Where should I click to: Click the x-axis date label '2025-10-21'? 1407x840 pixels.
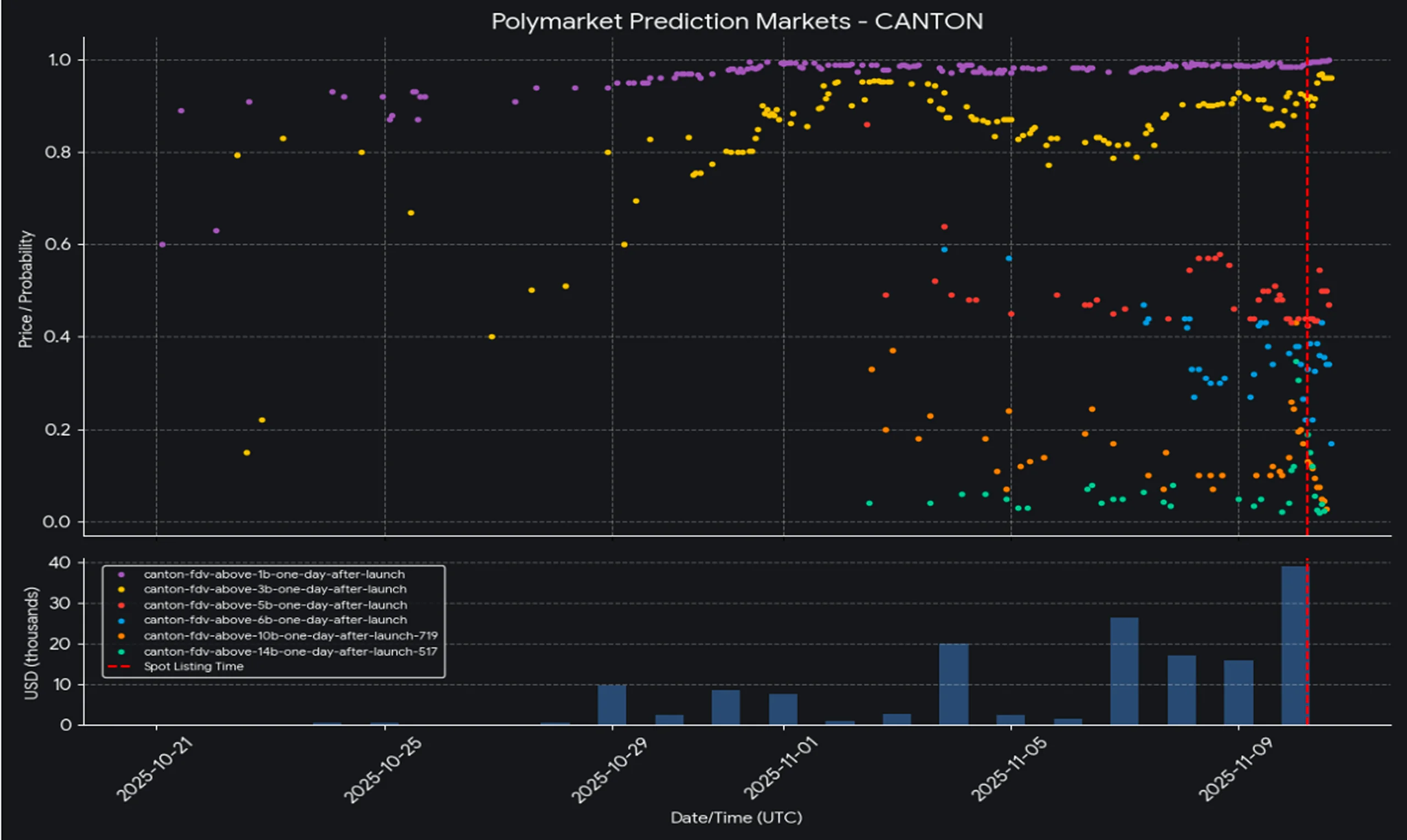154,769
